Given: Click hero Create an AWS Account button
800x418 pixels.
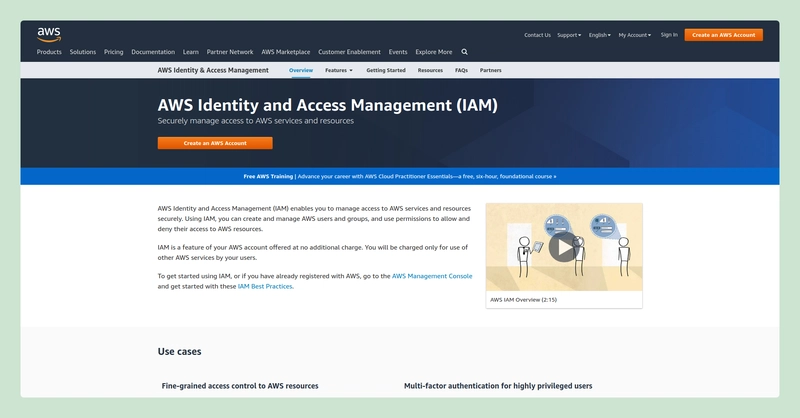Looking at the screenshot, I should pos(215,143).
